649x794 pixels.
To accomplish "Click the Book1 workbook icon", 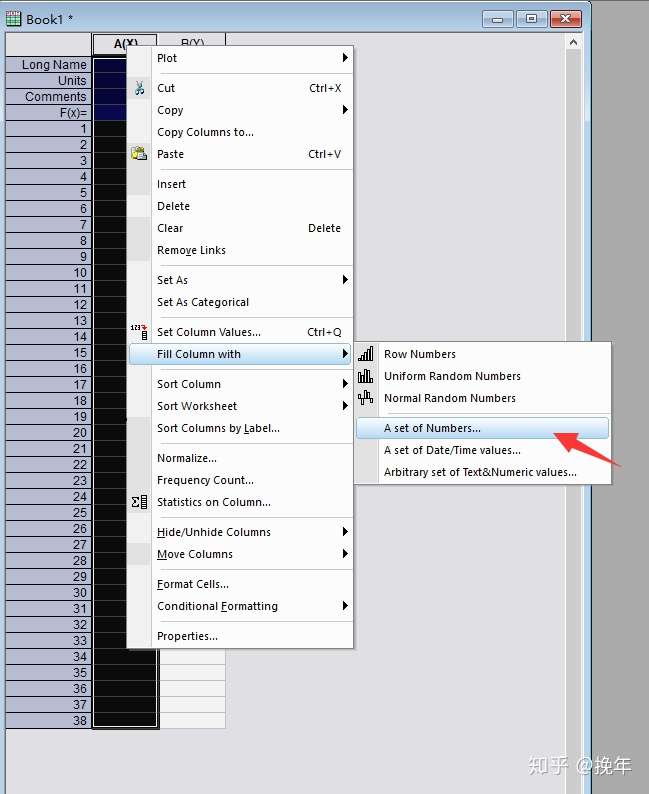I will point(13,19).
